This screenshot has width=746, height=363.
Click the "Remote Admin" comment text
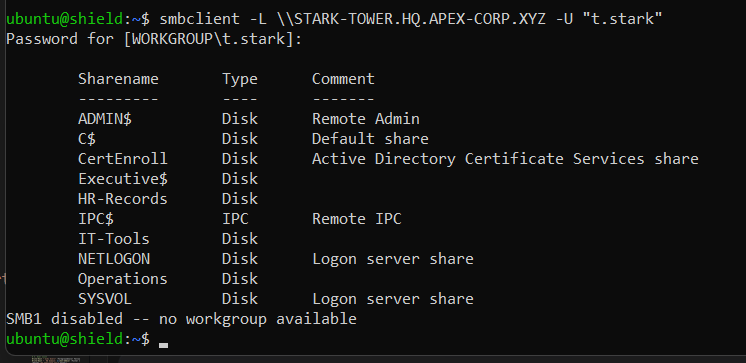click(365, 119)
